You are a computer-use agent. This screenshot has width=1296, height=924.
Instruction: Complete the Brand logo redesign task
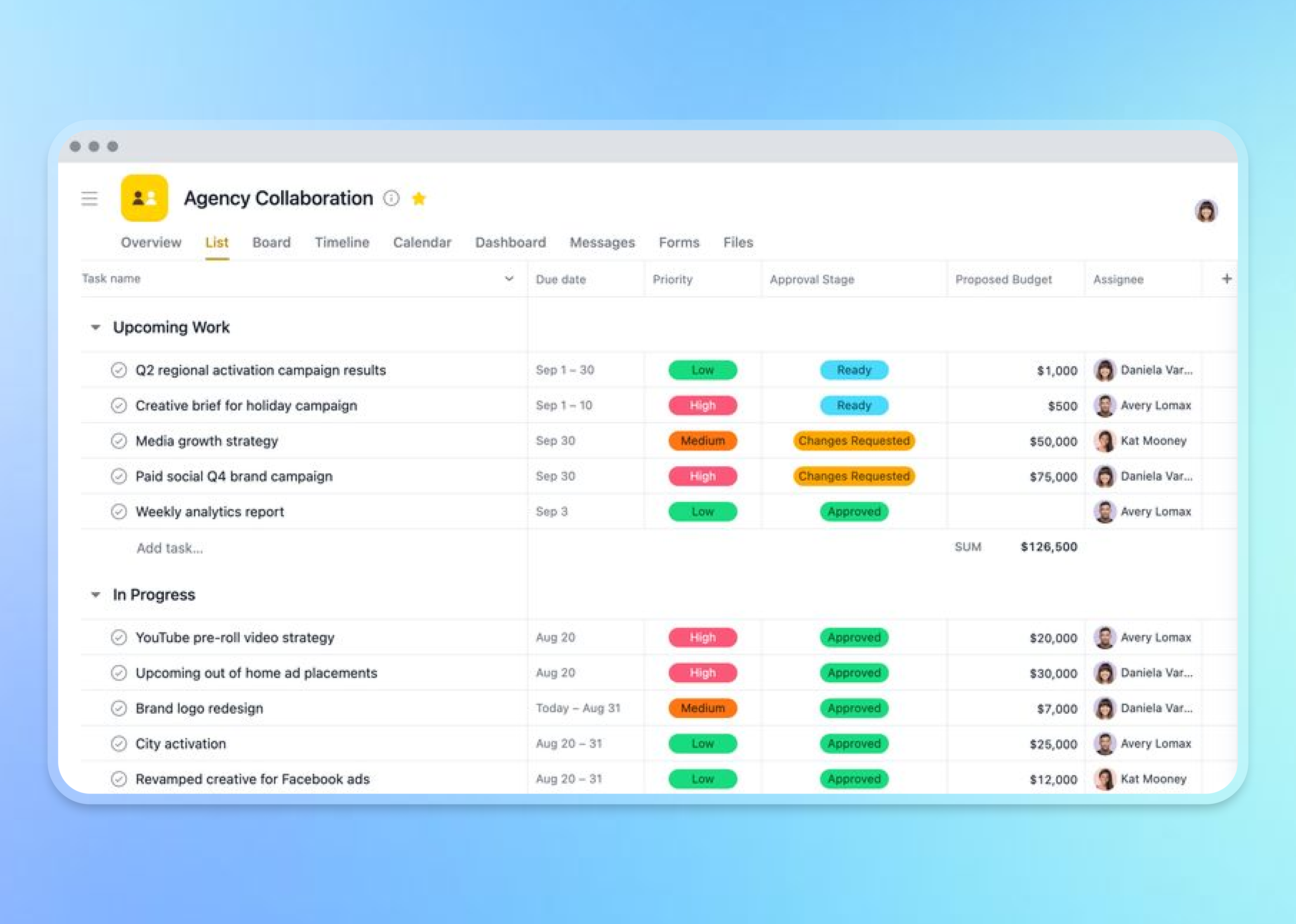click(x=119, y=708)
